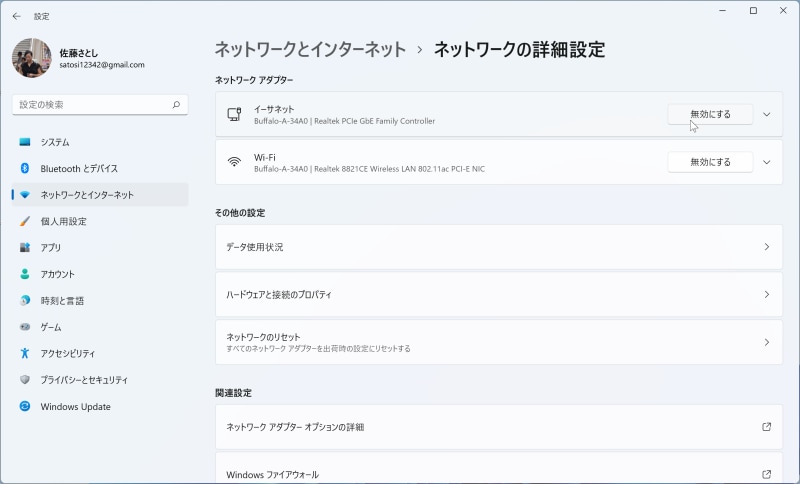Open Bluetooth とデバイス settings
The height and width of the screenshot is (484, 800).
coord(79,168)
